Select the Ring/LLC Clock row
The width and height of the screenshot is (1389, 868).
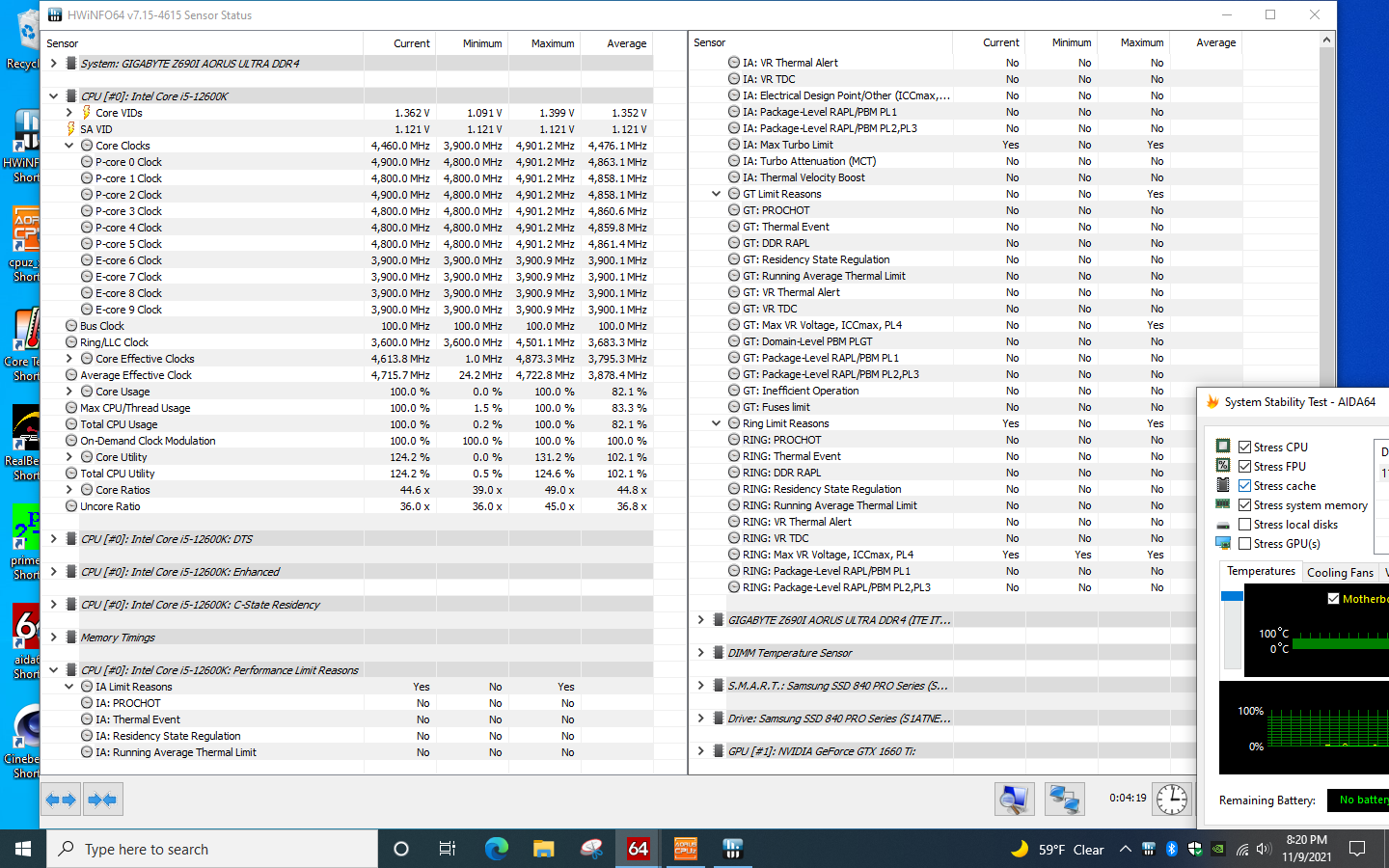[x=347, y=342]
